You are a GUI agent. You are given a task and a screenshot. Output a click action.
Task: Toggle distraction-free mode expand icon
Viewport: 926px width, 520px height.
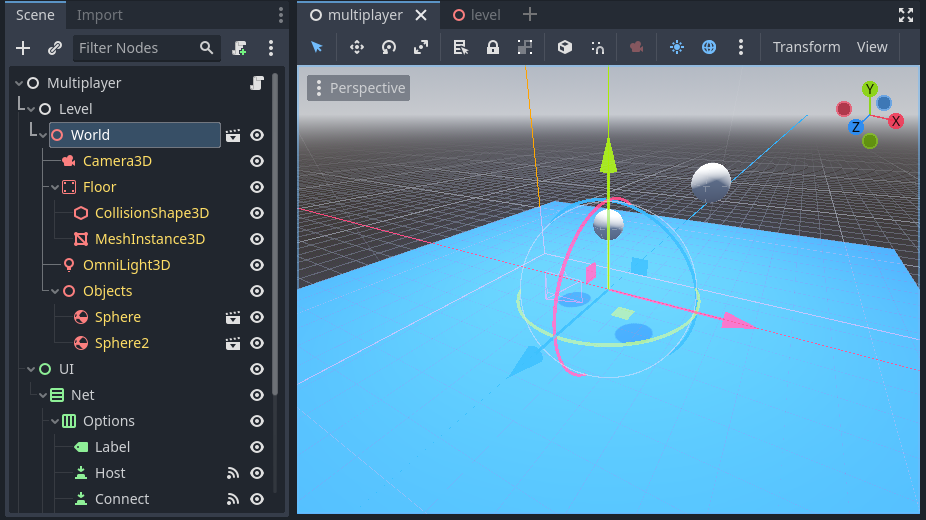click(x=906, y=15)
